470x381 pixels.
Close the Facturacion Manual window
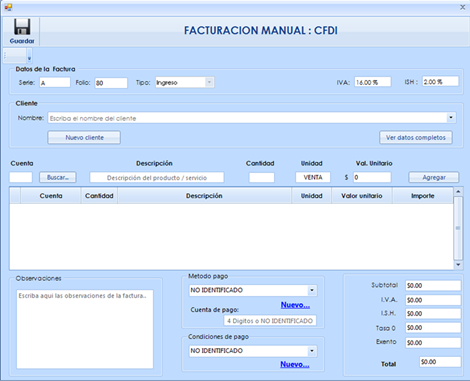tap(463, 7)
